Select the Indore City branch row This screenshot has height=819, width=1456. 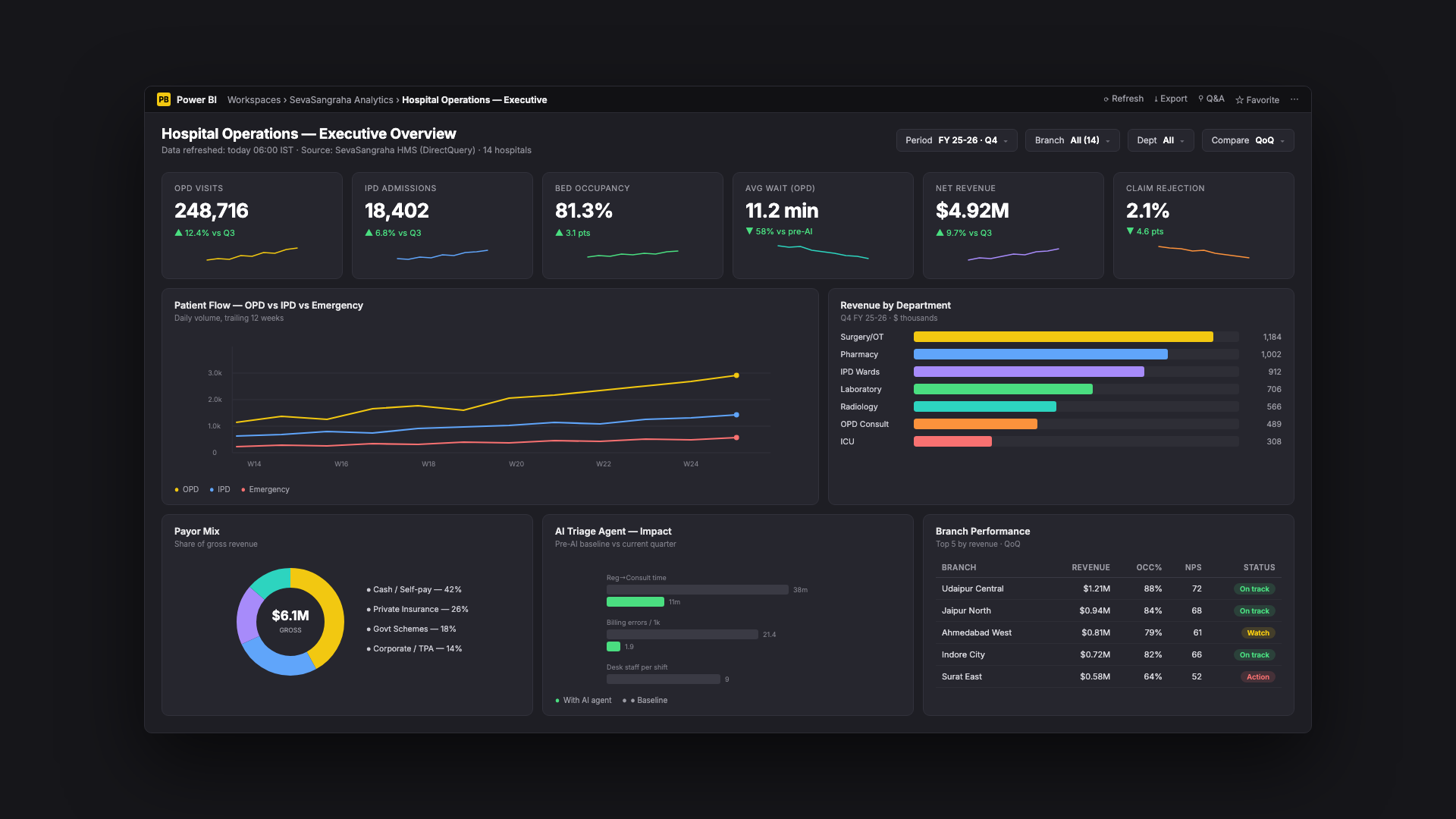[x=1108, y=655]
